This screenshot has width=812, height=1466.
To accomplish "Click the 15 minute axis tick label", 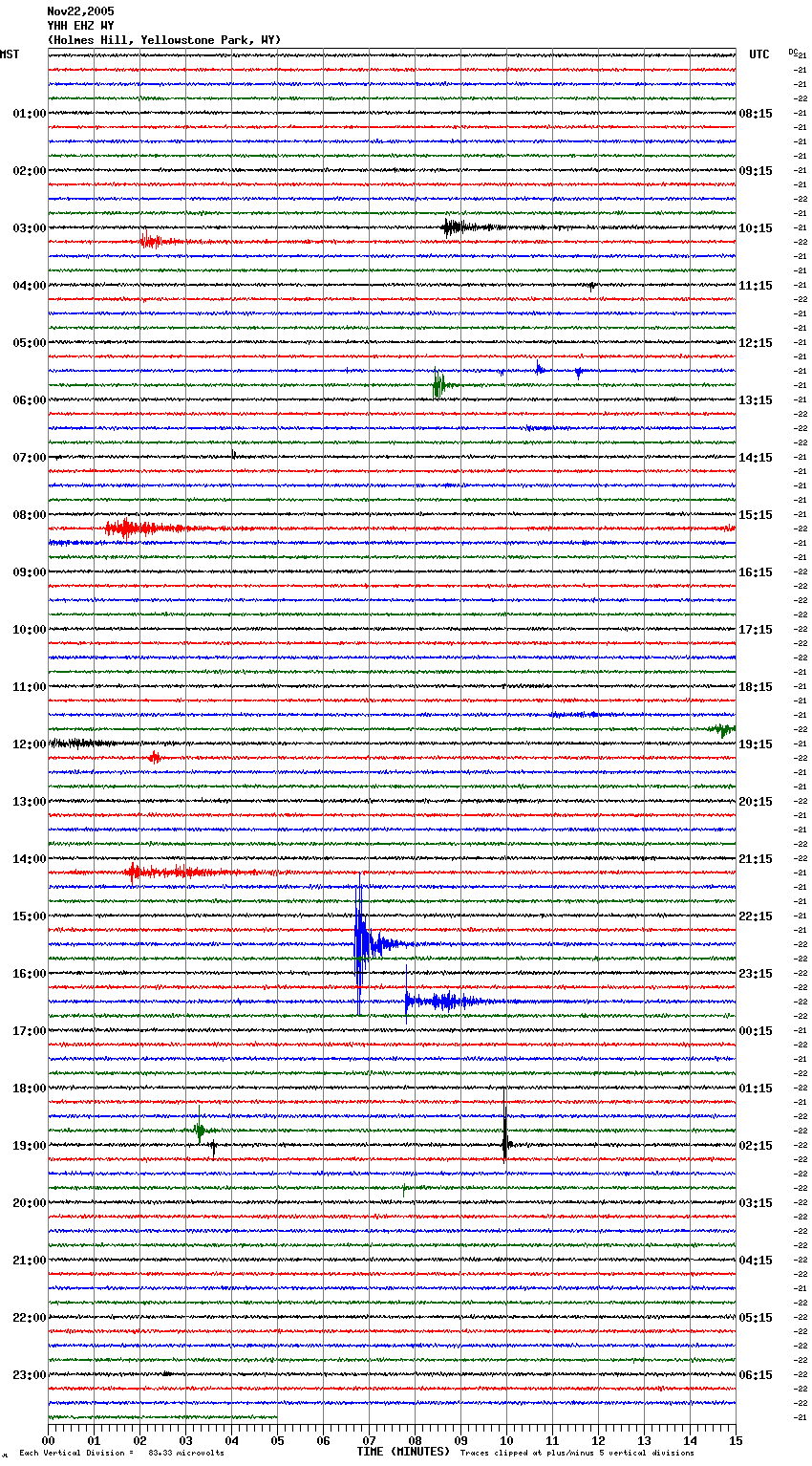I will [x=736, y=1440].
